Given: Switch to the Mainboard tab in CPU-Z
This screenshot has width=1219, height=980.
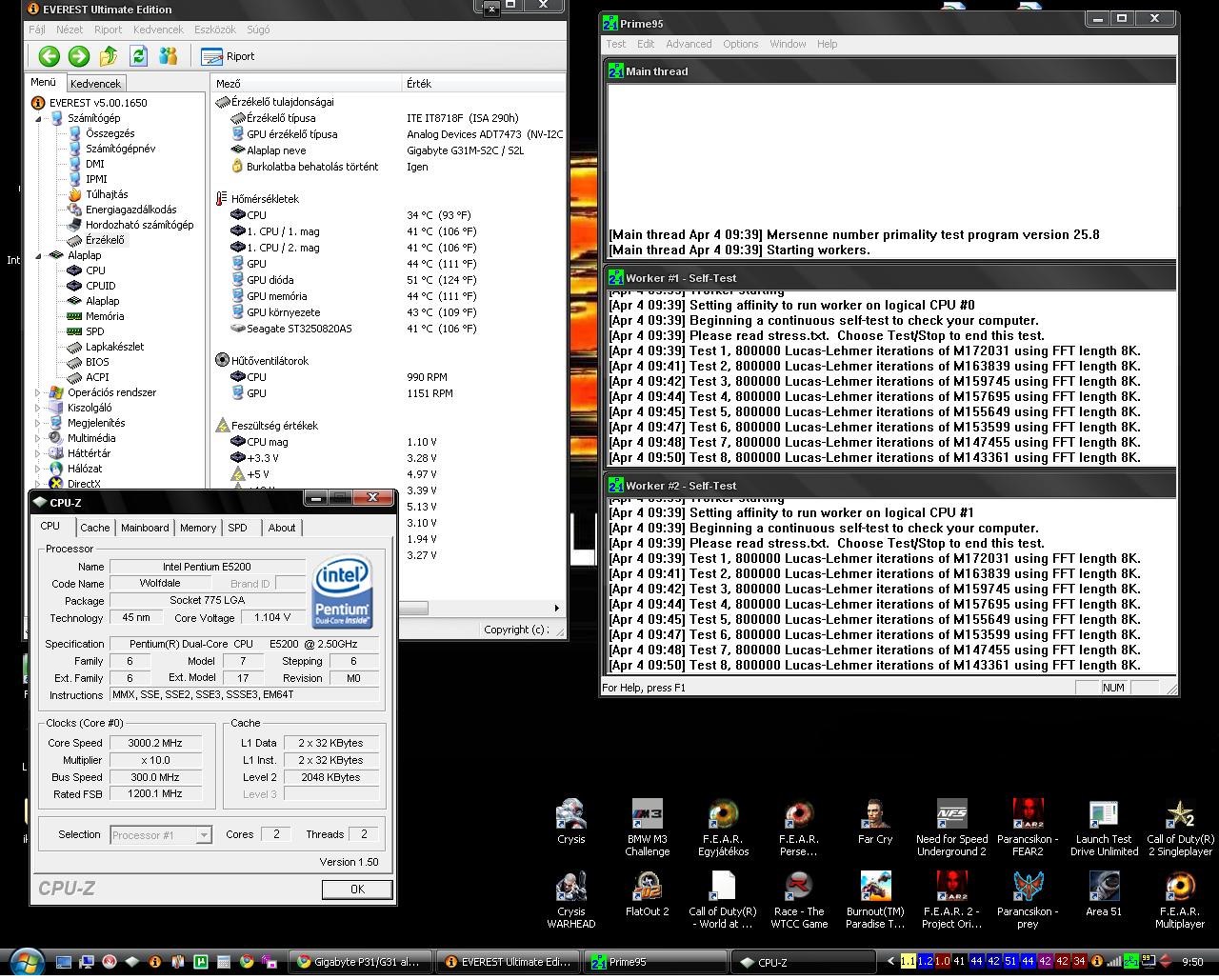Looking at the screenshot, I should pyautogui.click(x=145, y=528).
